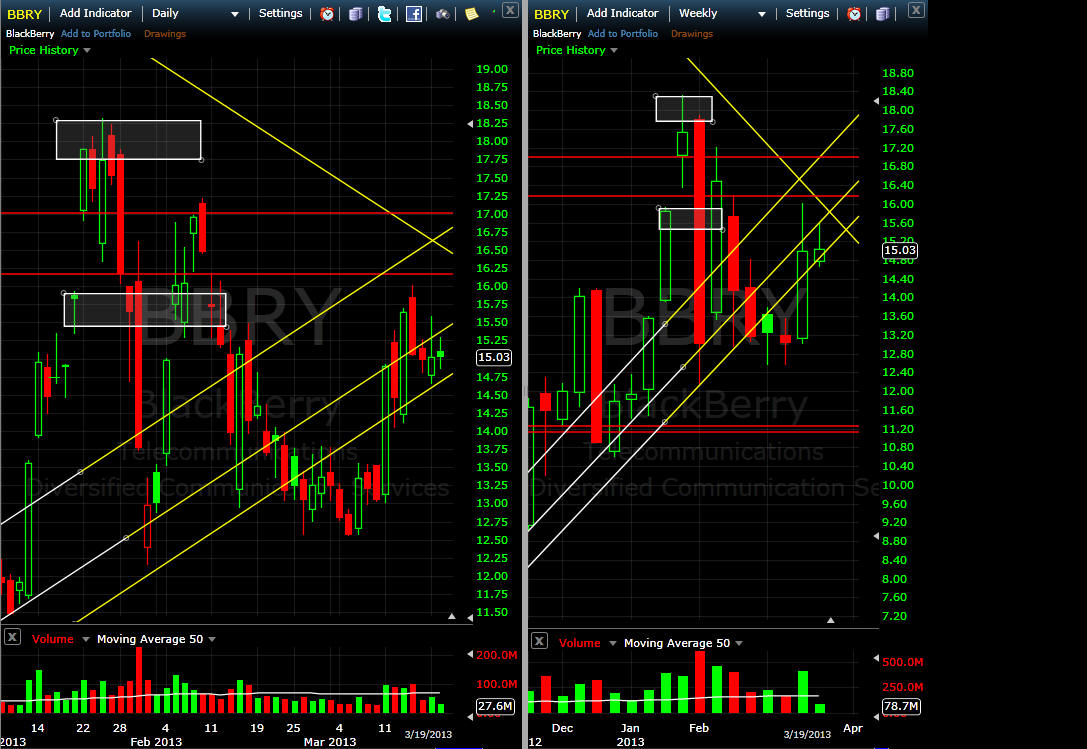Close the Weekly chart with the top X
This screenshot has width=1087, height=749.
coord(916,10)
